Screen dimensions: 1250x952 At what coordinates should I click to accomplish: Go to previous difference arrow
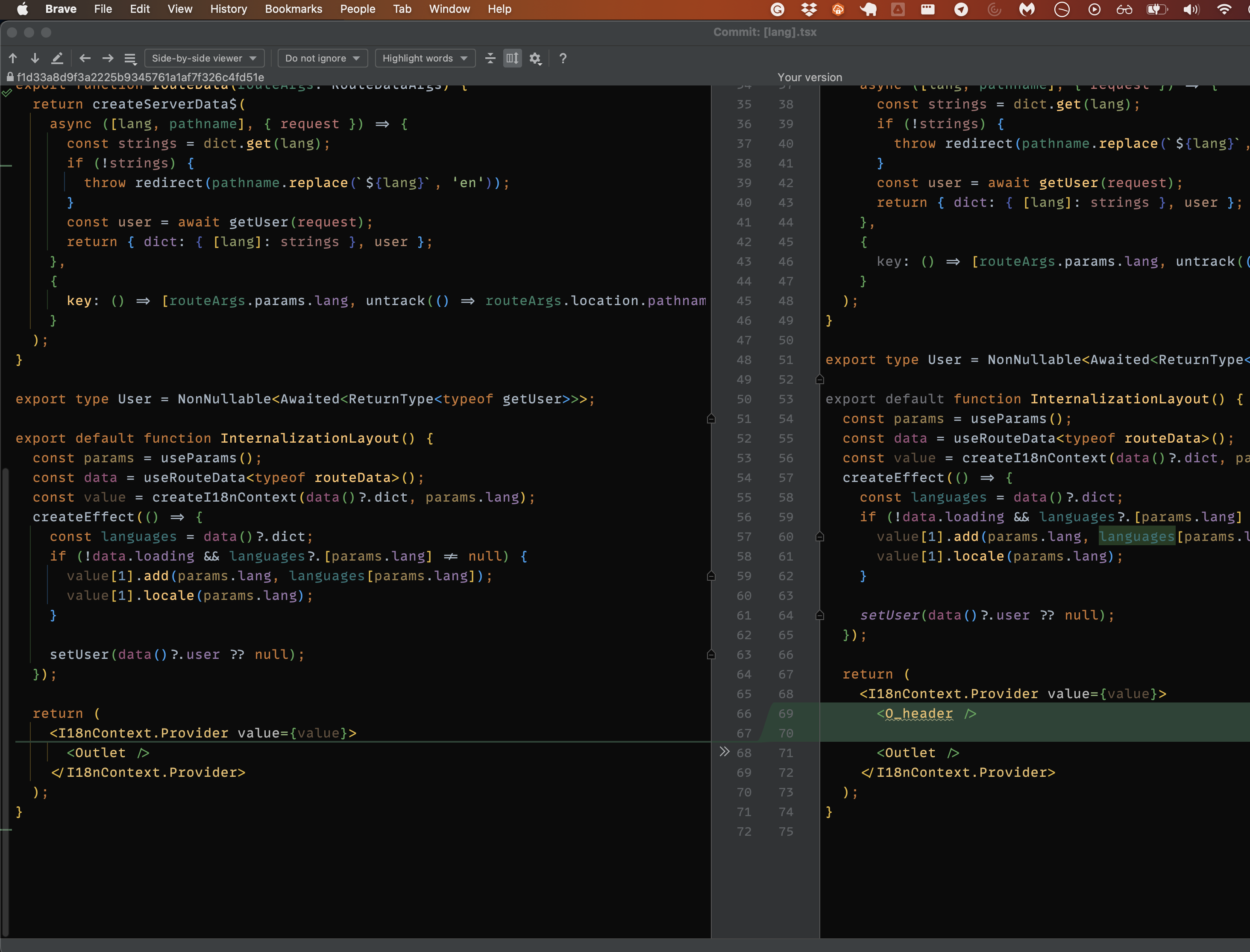pyautogui.click(x=13, y=58)
